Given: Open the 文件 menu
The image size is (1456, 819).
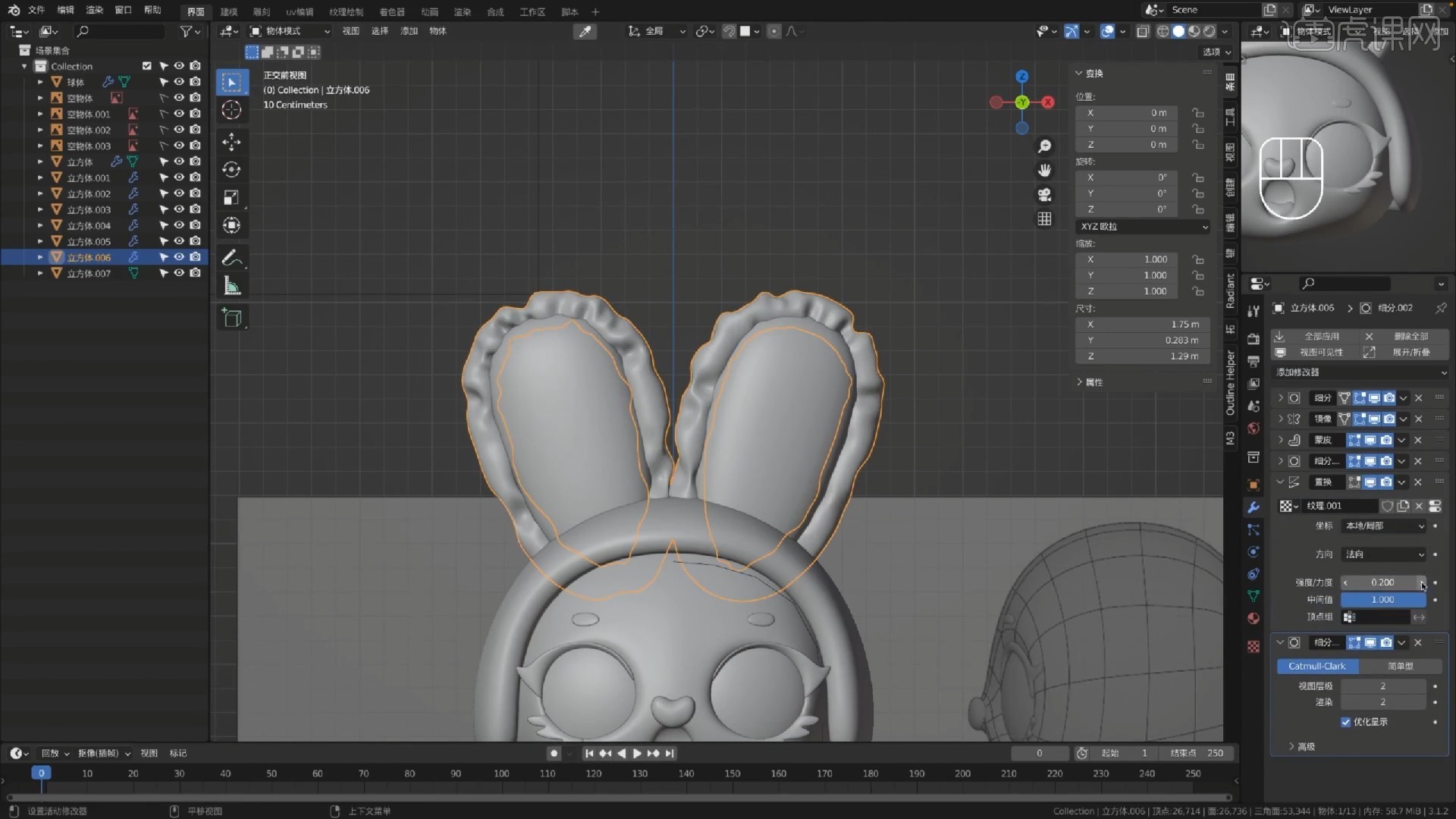Looking at the screenshot, I should [x=36, y=11].
